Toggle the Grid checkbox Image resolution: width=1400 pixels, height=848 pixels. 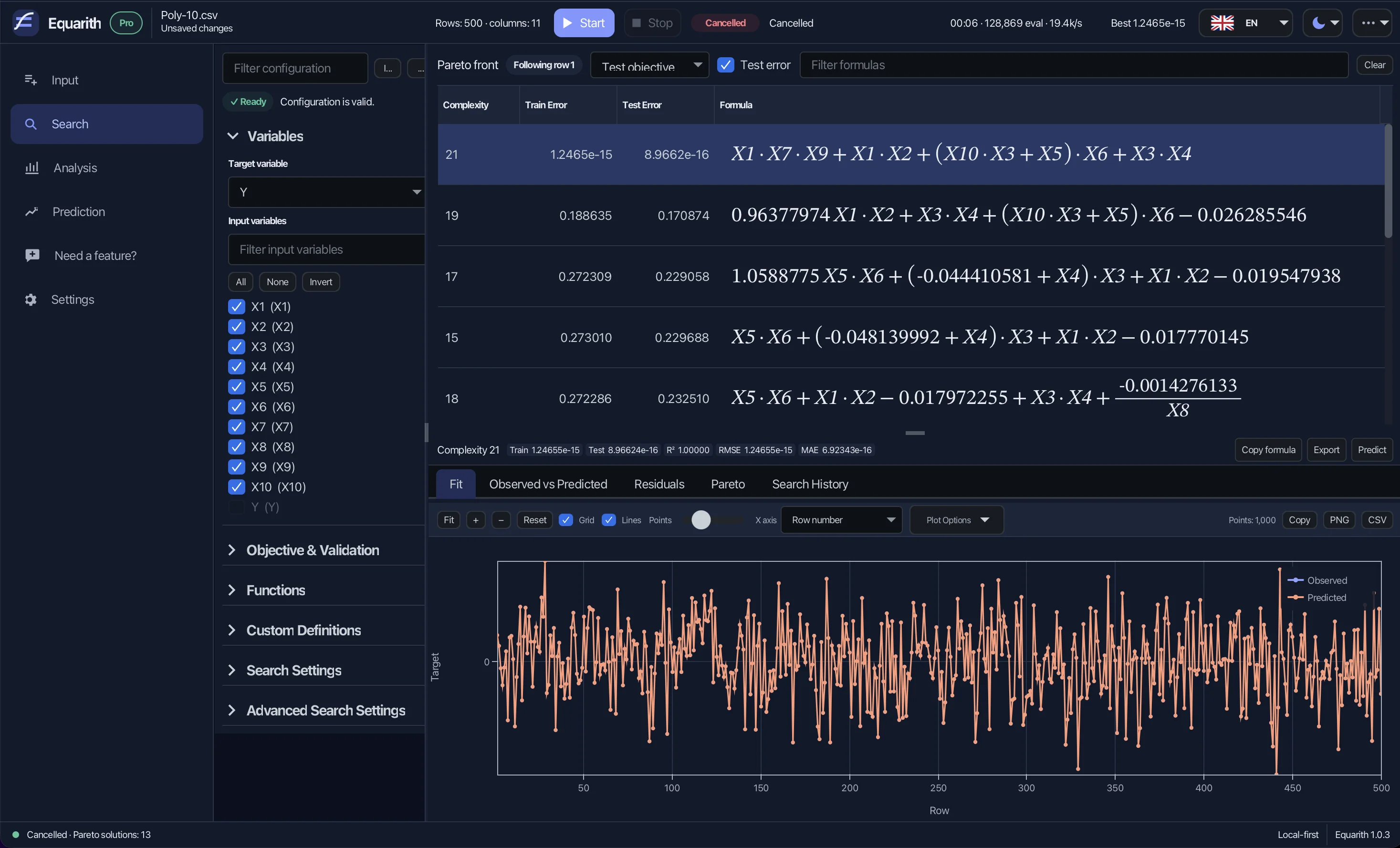566,520
